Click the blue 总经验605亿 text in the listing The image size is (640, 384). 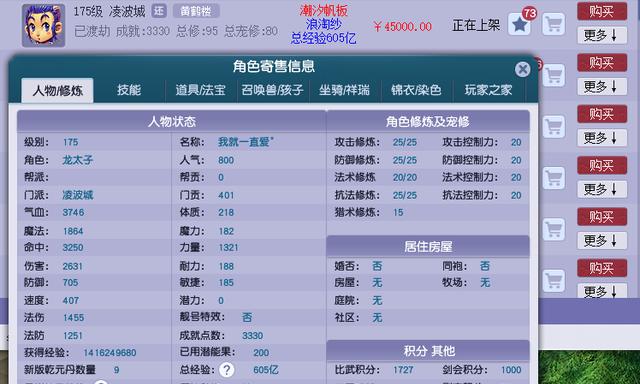click(x=324, y=38)
